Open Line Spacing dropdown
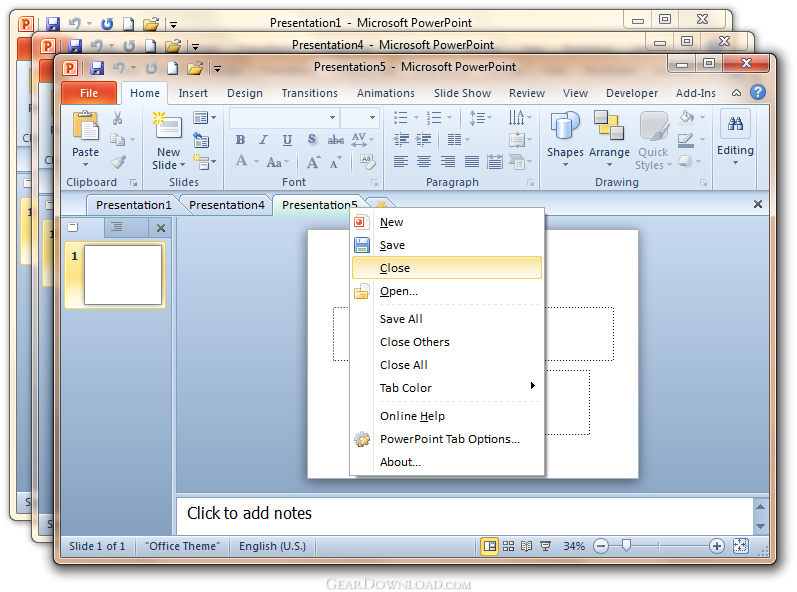The height and width of the screenshot is (592, 797). tap(480, 118)
